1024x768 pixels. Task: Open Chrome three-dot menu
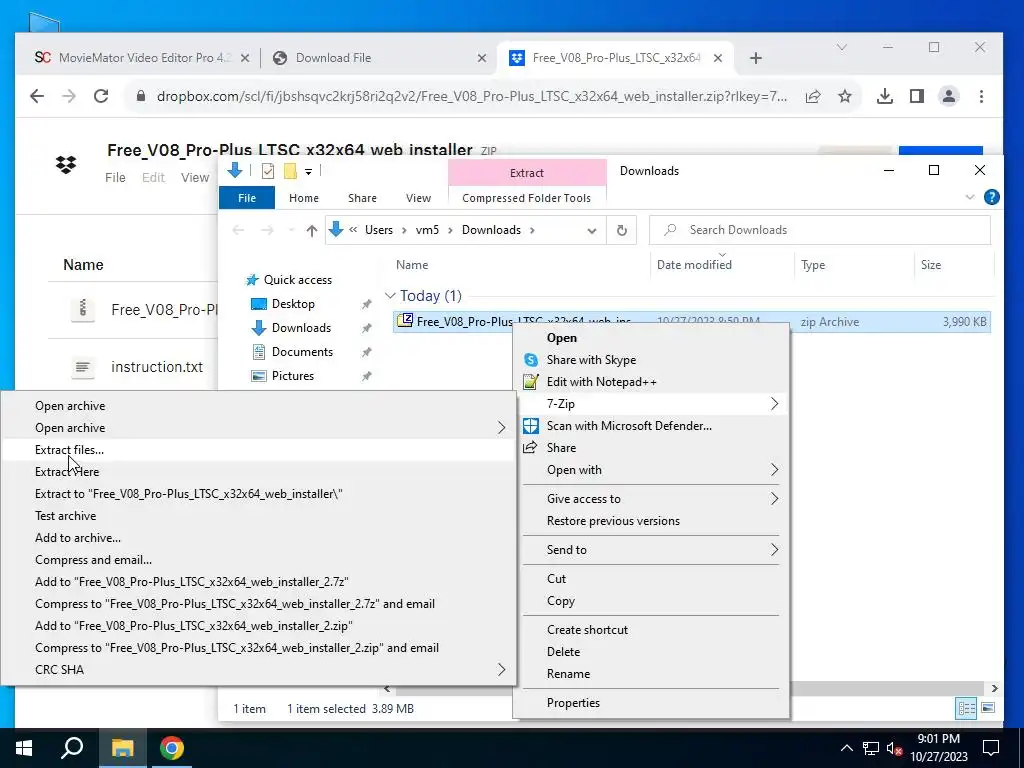coord(981,96)
